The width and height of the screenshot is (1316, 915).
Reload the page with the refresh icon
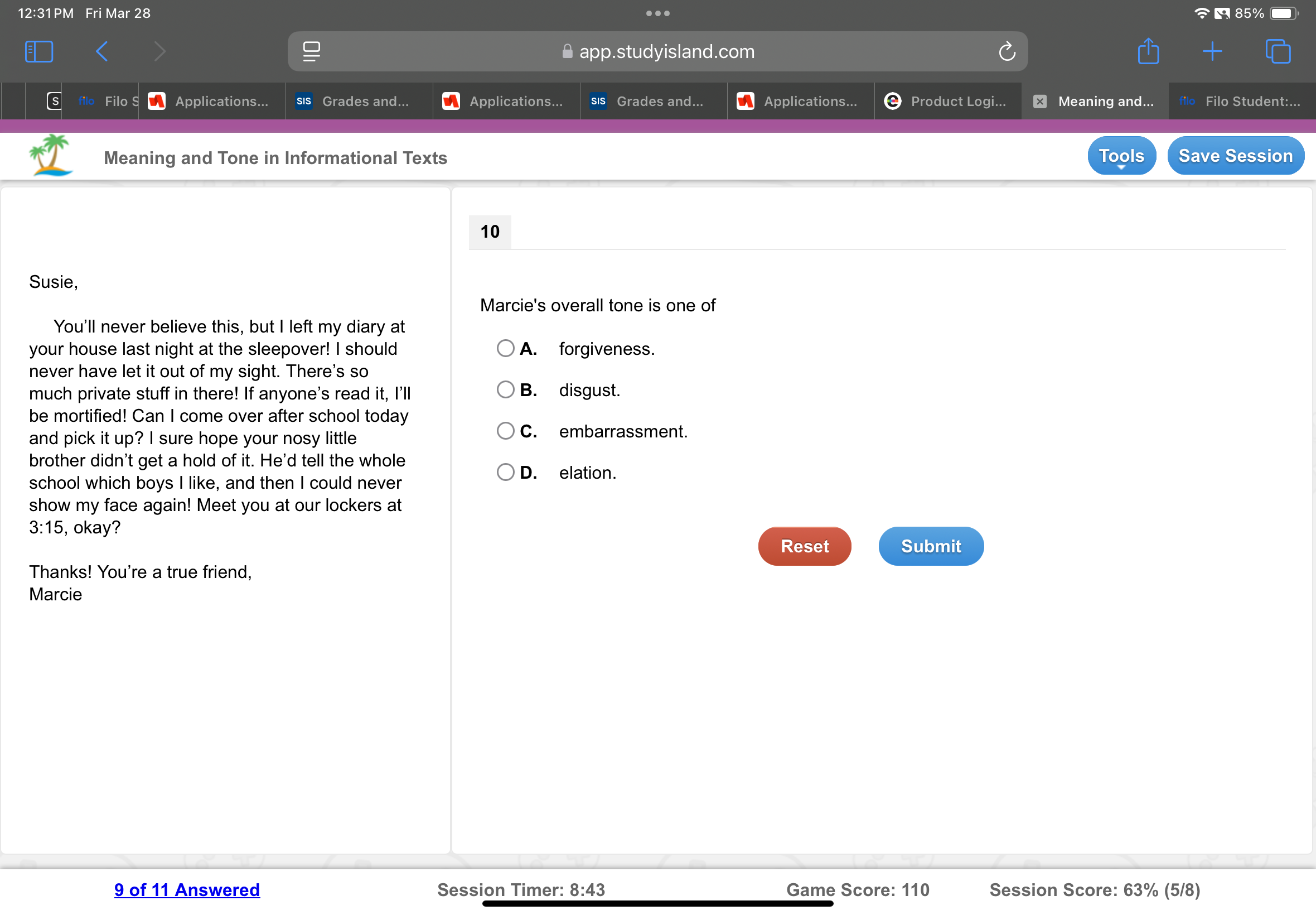click(1007, 51)
